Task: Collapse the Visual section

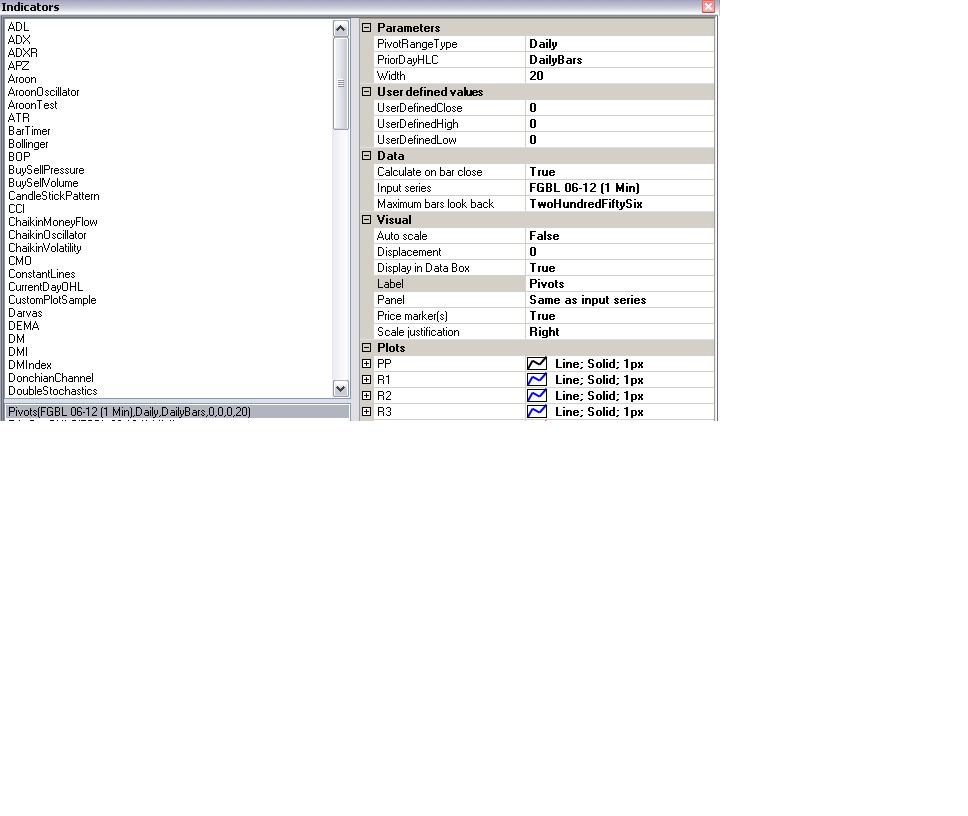Action: [x=367, y=220]
